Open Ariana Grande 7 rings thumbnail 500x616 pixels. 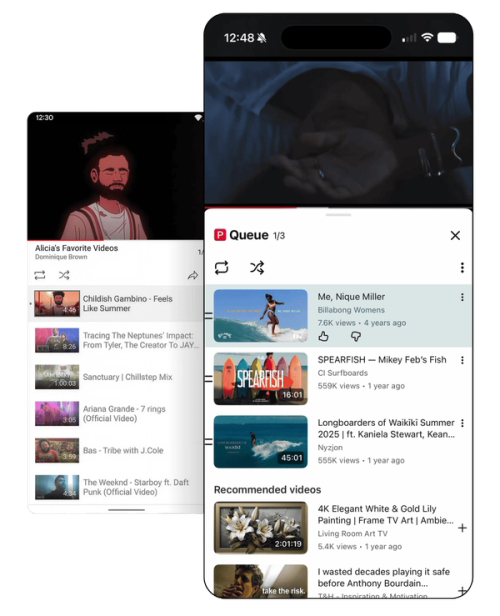pyautogui.click(x=57, y=413)
